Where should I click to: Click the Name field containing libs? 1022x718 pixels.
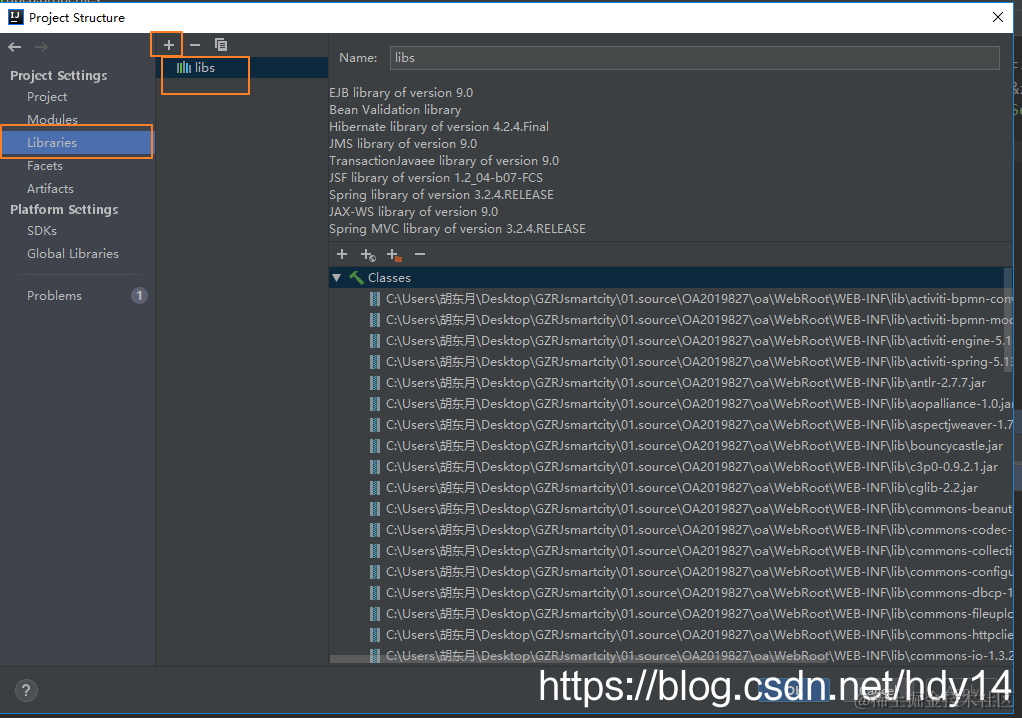click(x=694, y=58)
